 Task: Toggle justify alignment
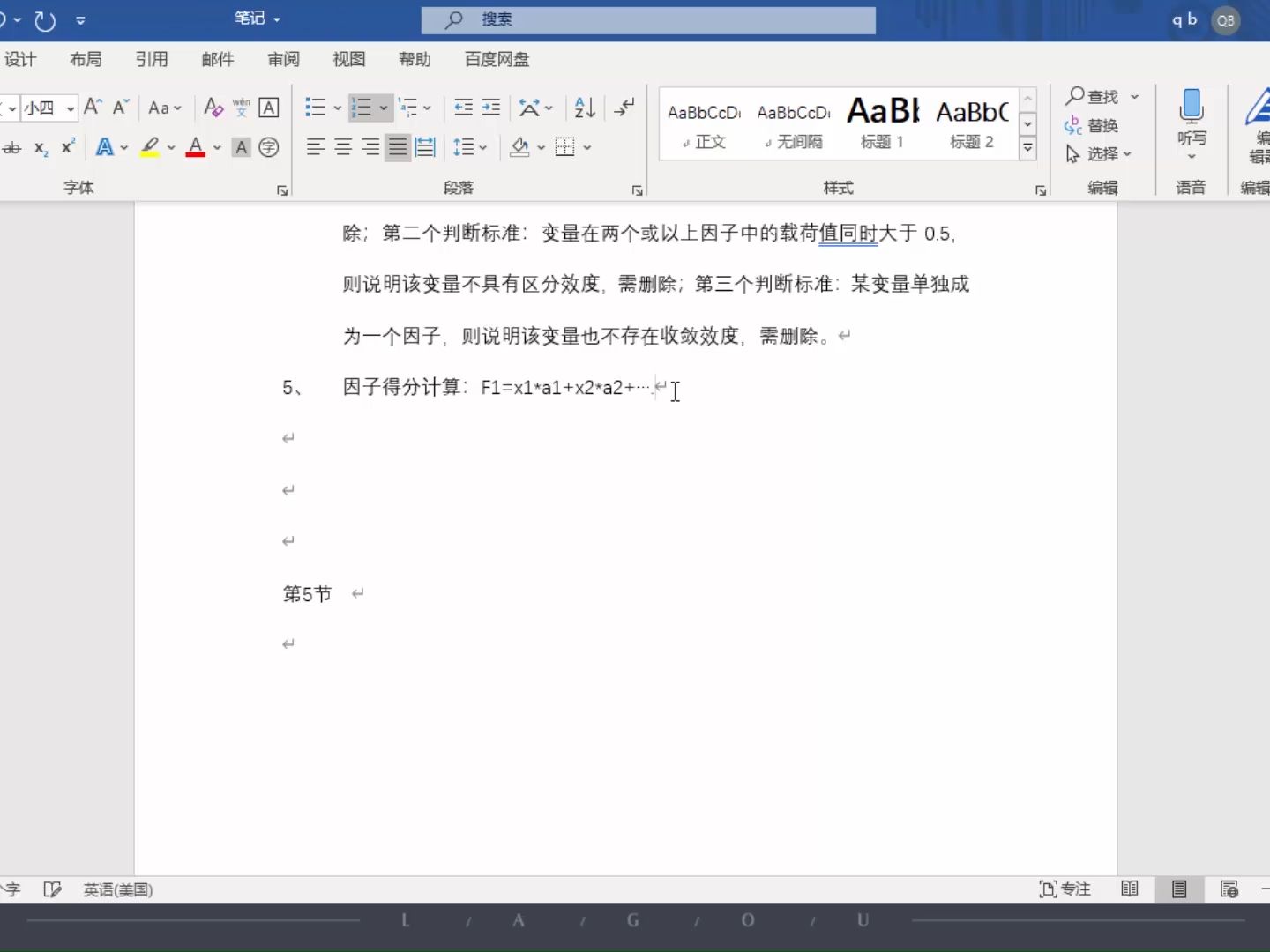pyautogui.click(x=399, y=147)
